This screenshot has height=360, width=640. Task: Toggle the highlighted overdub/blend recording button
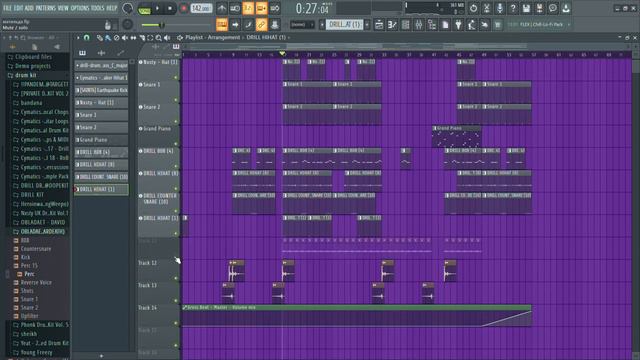click(262, 8)
